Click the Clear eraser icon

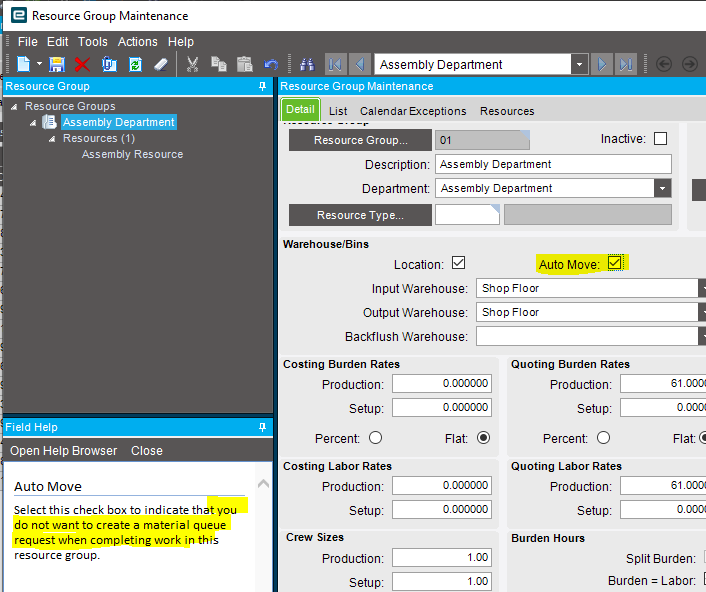161,64
